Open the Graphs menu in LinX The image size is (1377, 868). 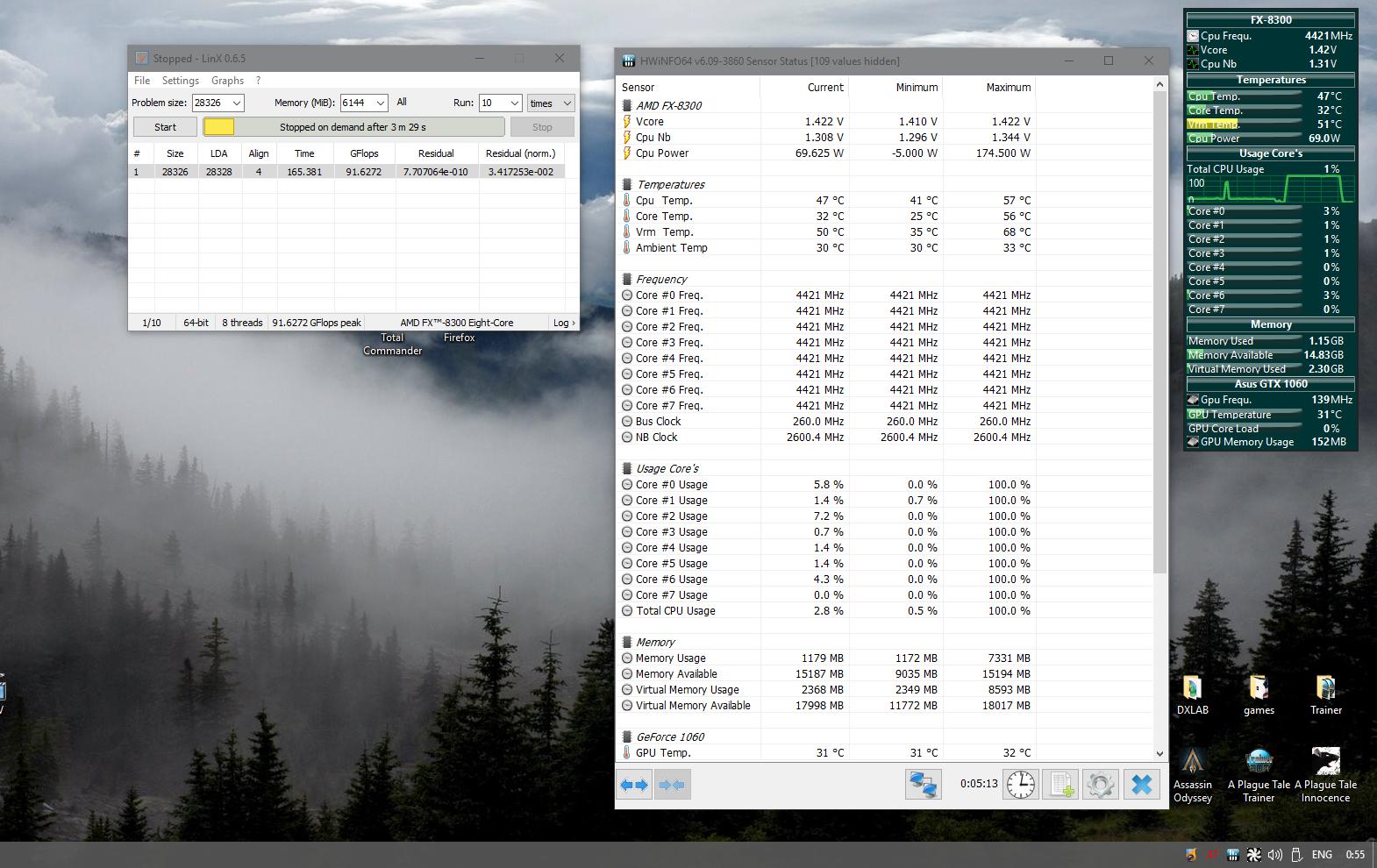coord(227,81)
